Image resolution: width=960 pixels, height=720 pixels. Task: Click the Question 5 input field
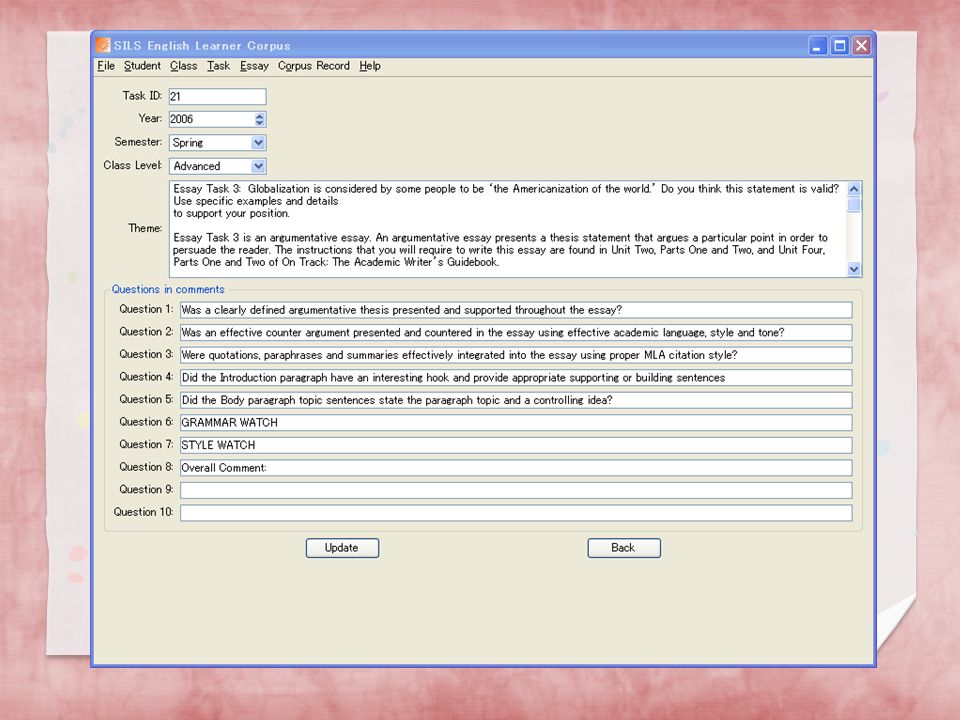(x=516, y=400)
